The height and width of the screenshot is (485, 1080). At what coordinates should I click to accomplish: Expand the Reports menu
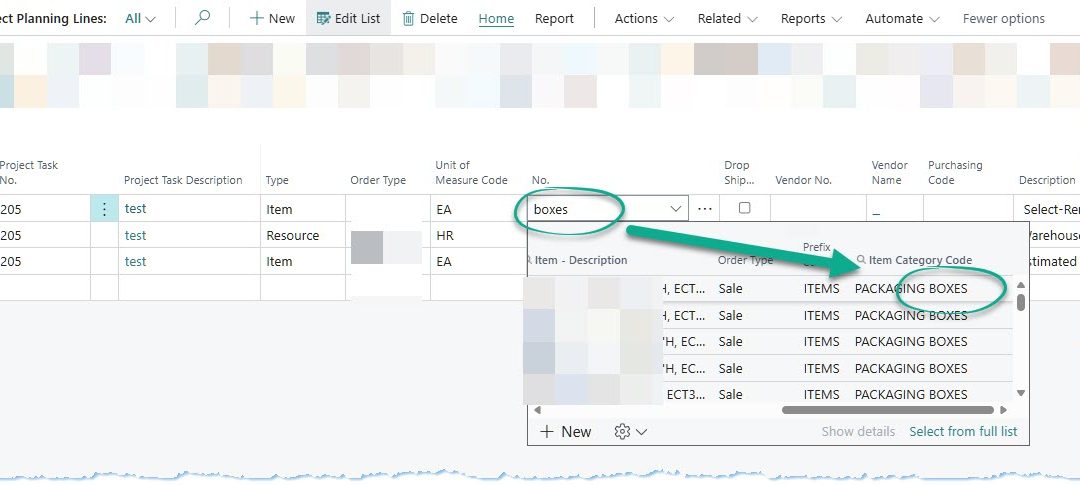click(x=811, y=19)
